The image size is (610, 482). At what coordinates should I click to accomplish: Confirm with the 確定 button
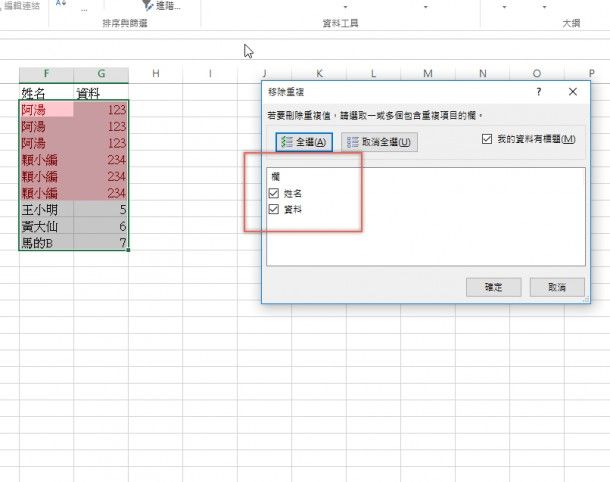tap(494, 287)
